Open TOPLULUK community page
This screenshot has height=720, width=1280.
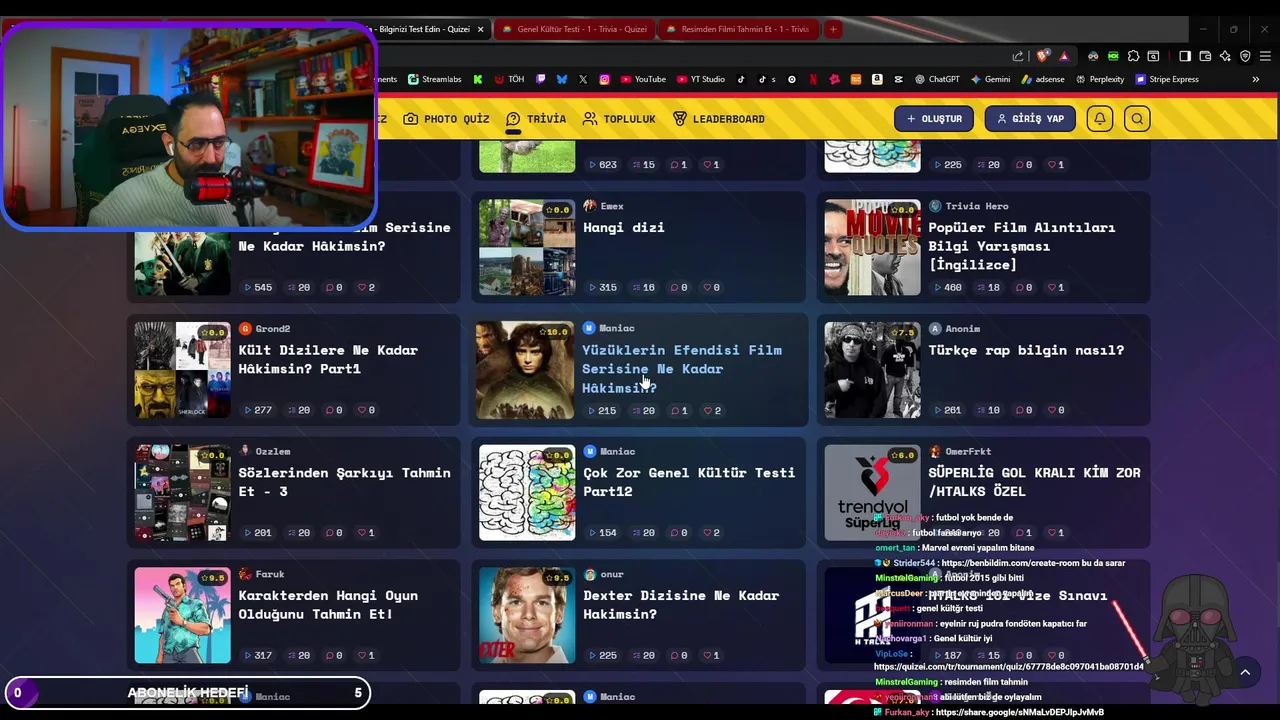619,119
